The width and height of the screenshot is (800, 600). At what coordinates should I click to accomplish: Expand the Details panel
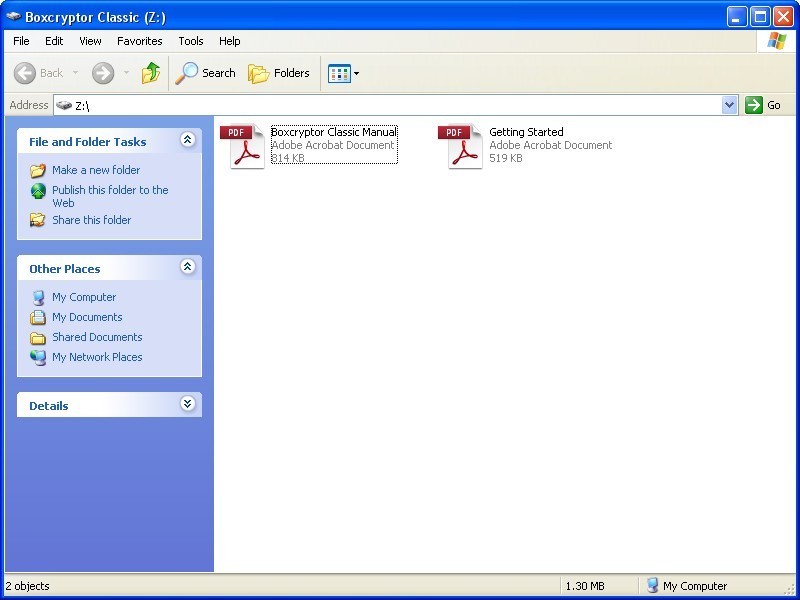pos(187,404)
